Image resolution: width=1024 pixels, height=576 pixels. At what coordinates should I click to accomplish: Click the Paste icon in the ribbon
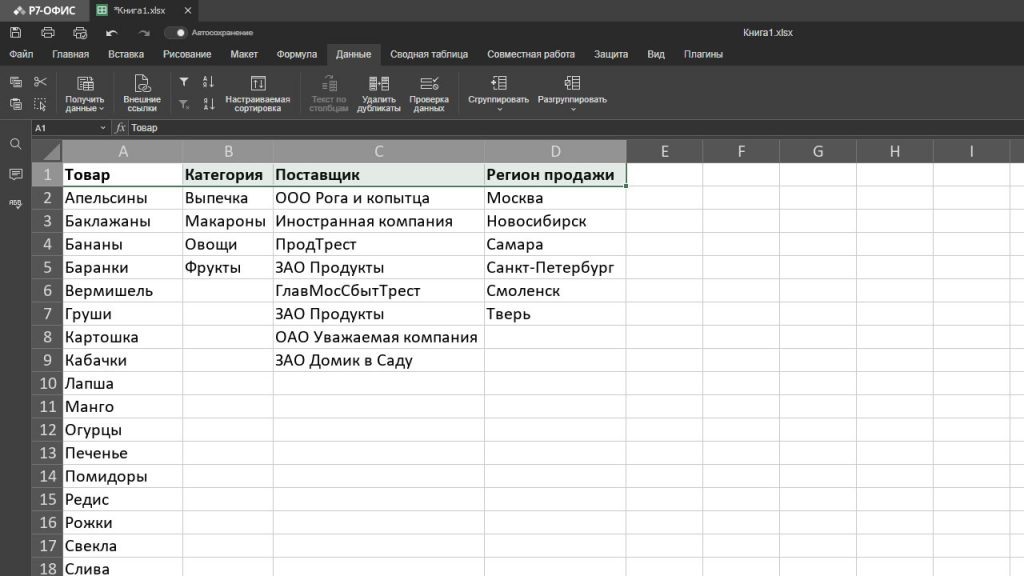click(16, 104)
